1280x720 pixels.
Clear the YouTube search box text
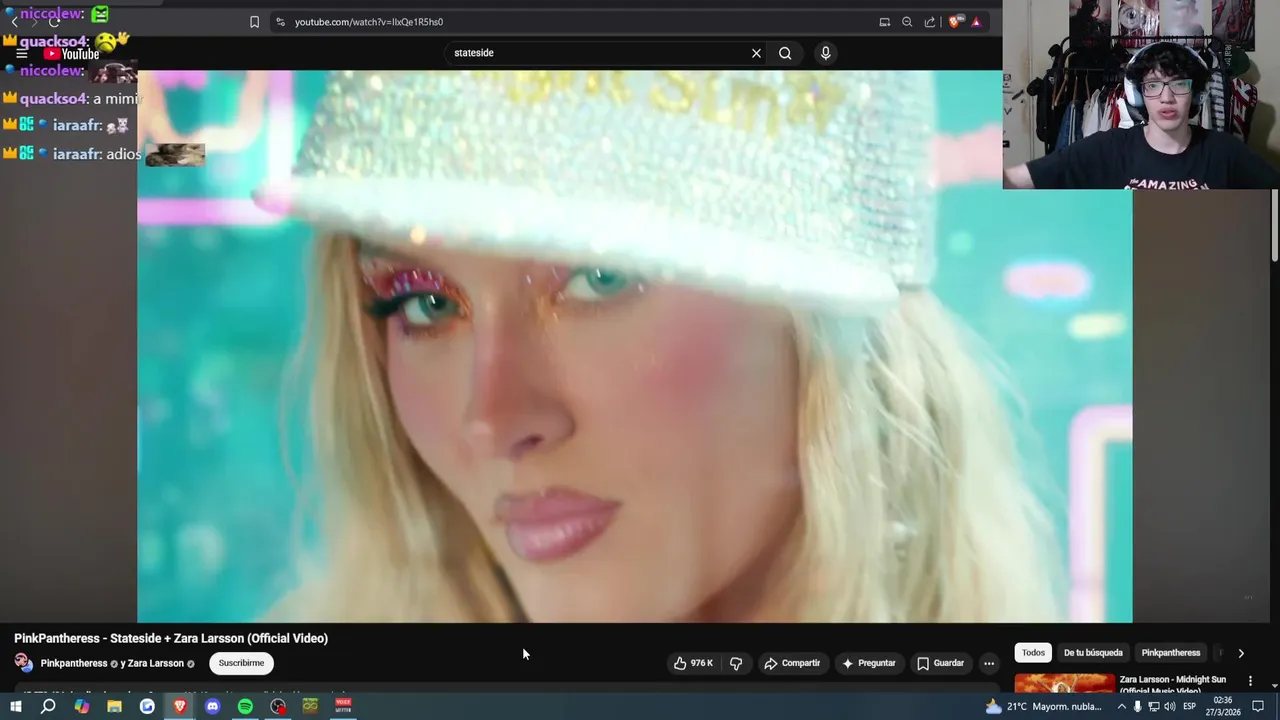pos(756,53)
